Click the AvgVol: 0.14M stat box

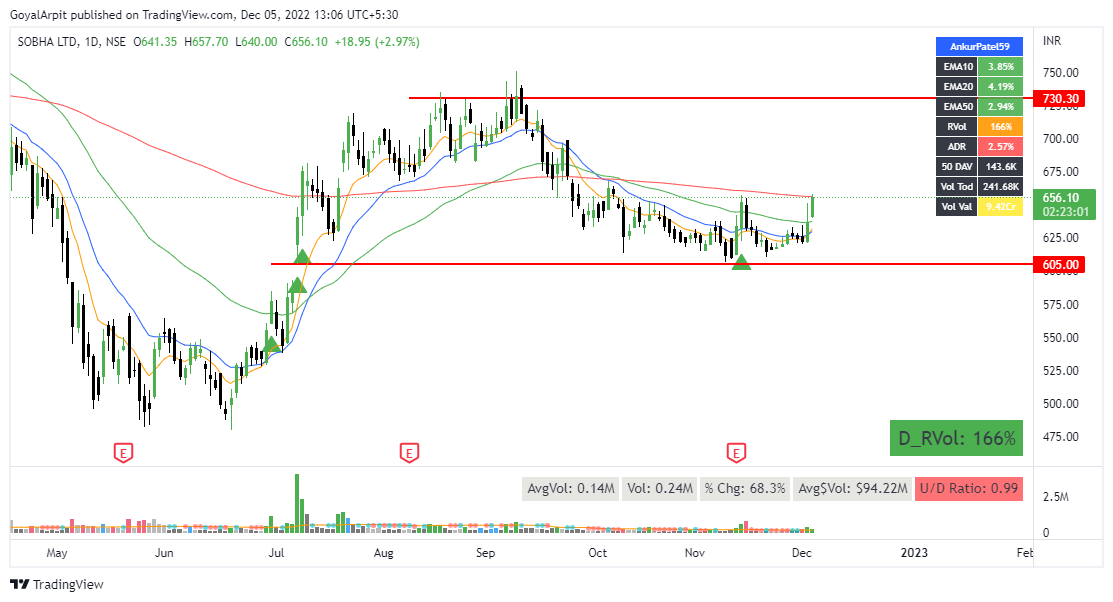571,488
